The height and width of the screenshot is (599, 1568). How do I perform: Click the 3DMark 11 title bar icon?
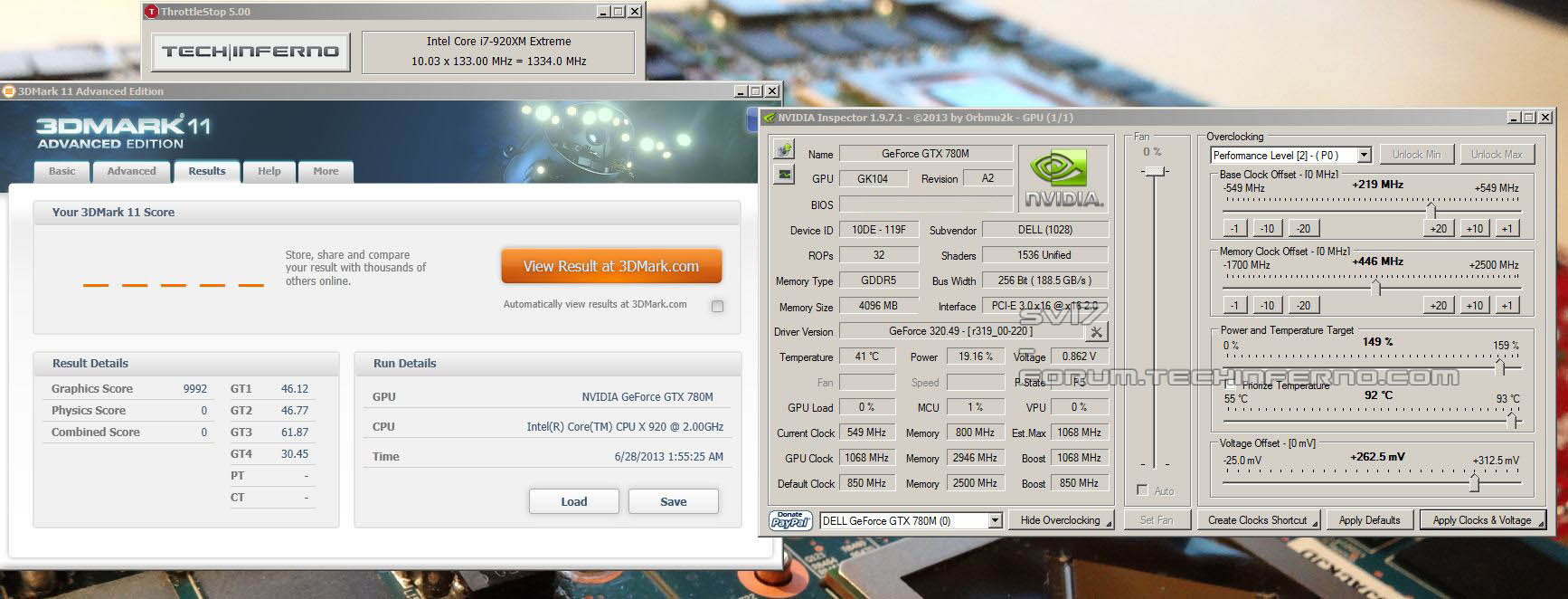[9, 91]
